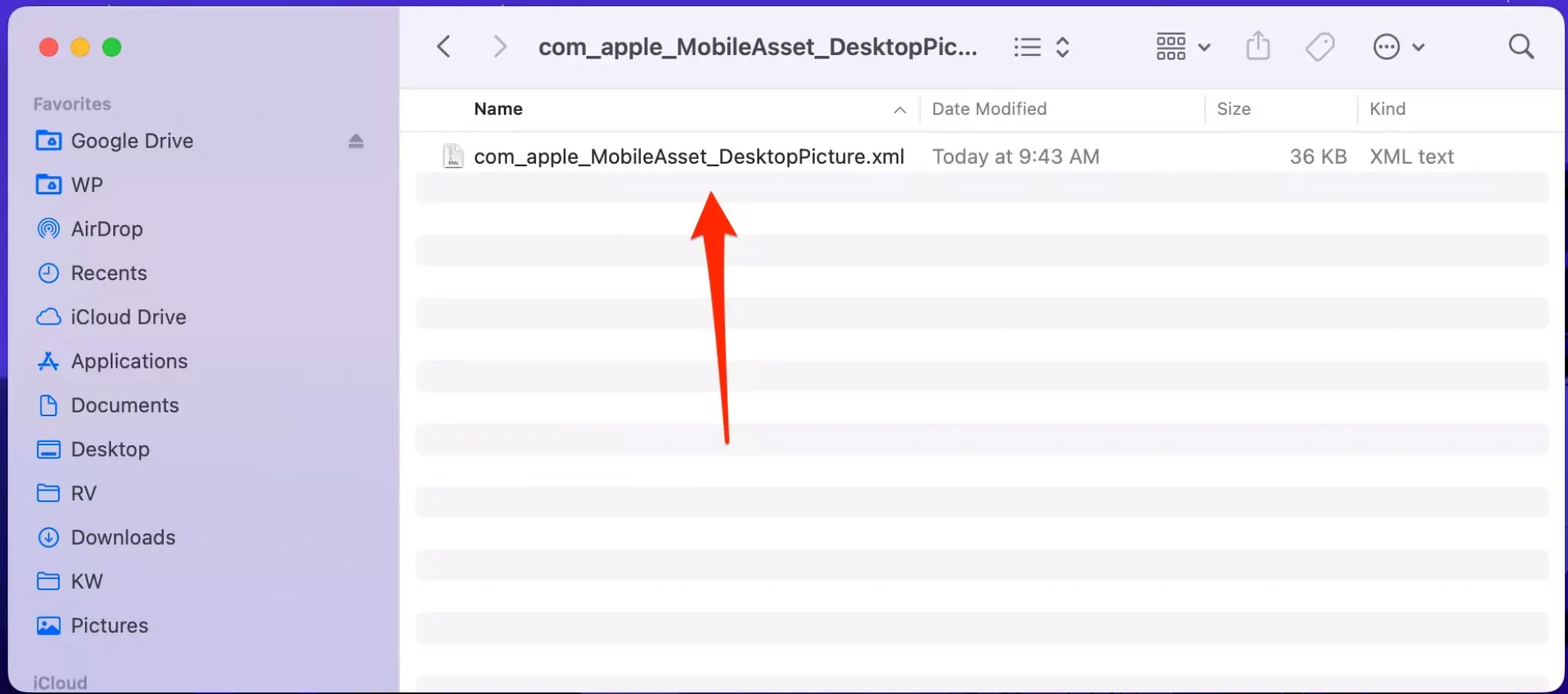The image size is (1568, 694).
Task: Toggle sort direction arrow in Name column
Action: (x=900, y=110)
